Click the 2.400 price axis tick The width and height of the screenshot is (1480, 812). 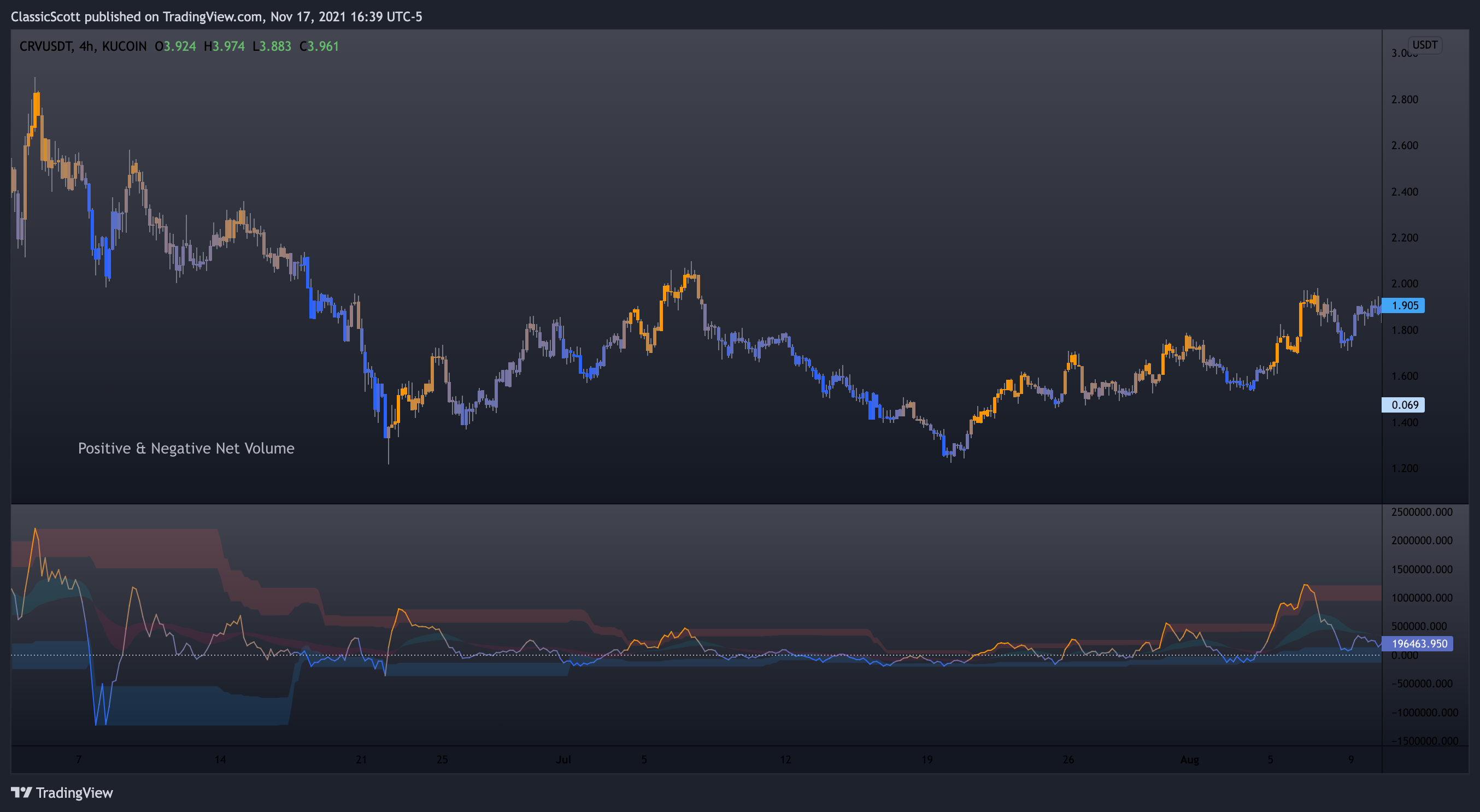tap(1404, 192)
